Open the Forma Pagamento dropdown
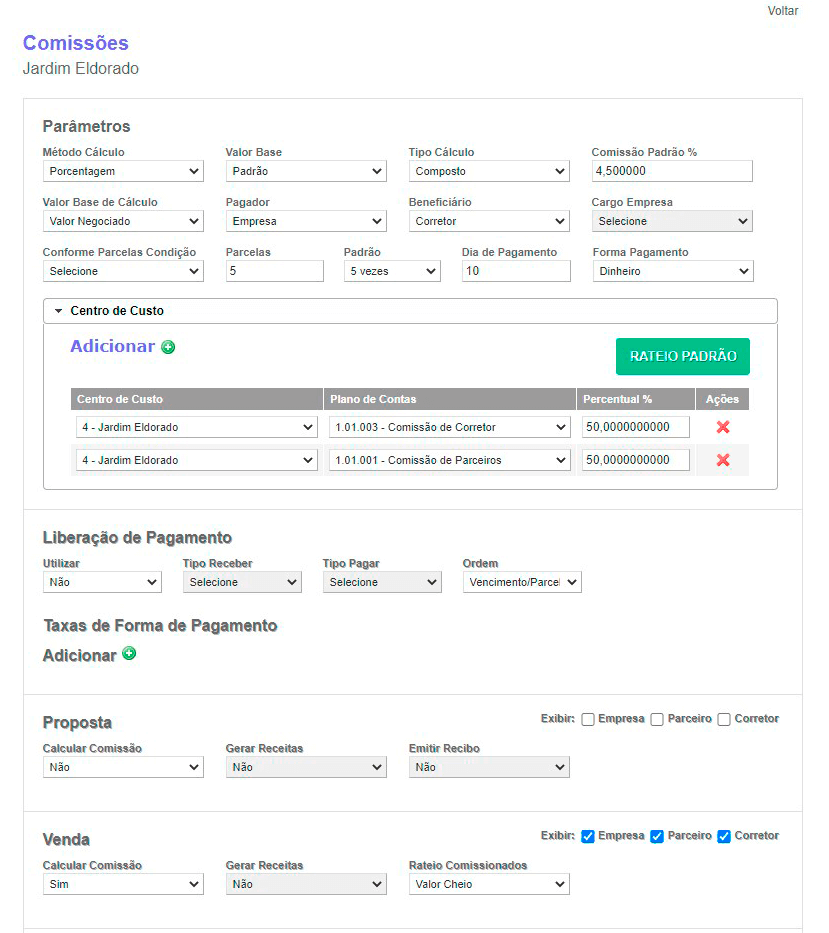 pos(672,271)
